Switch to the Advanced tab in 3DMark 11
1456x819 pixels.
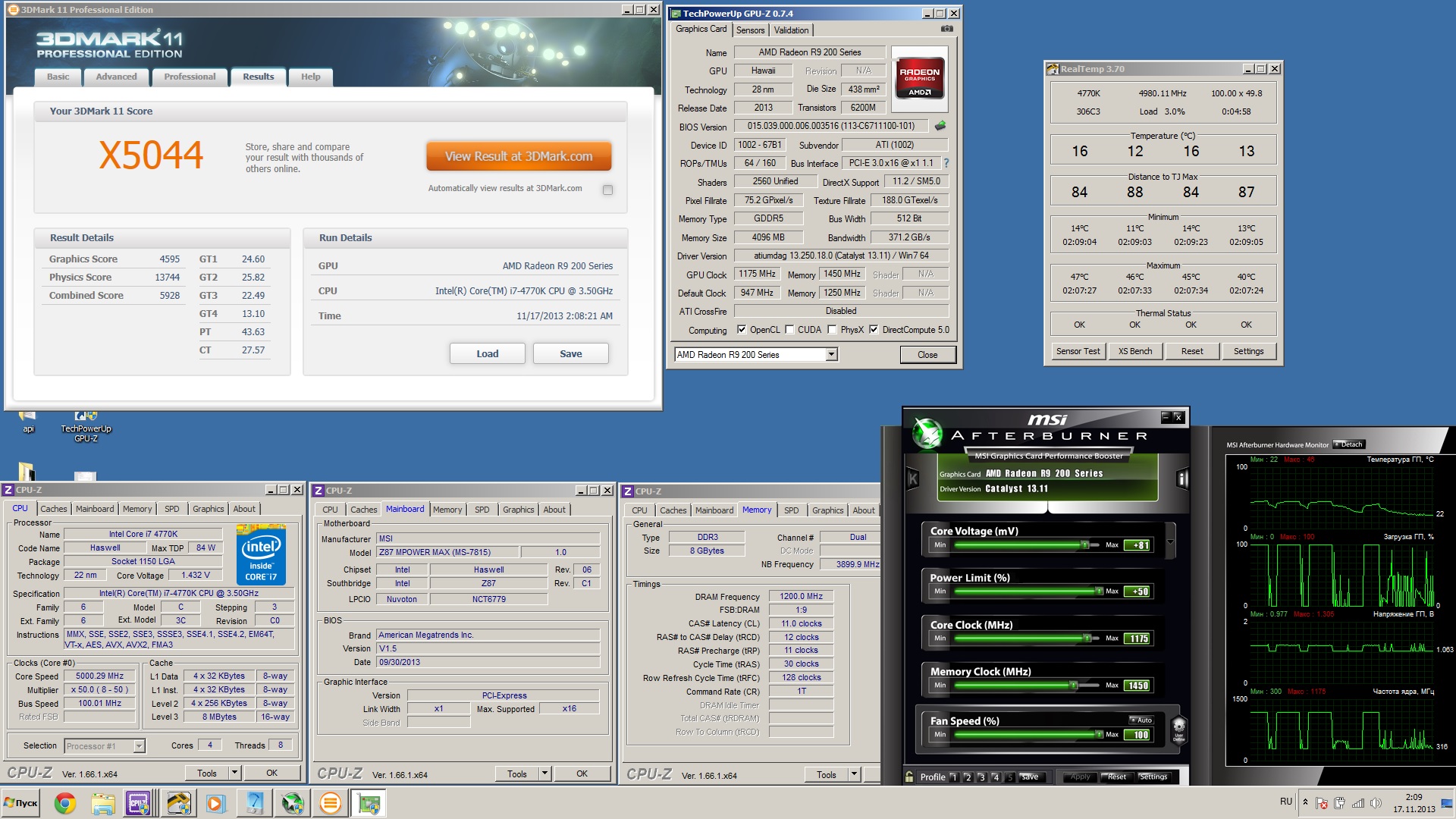point(116,77)
